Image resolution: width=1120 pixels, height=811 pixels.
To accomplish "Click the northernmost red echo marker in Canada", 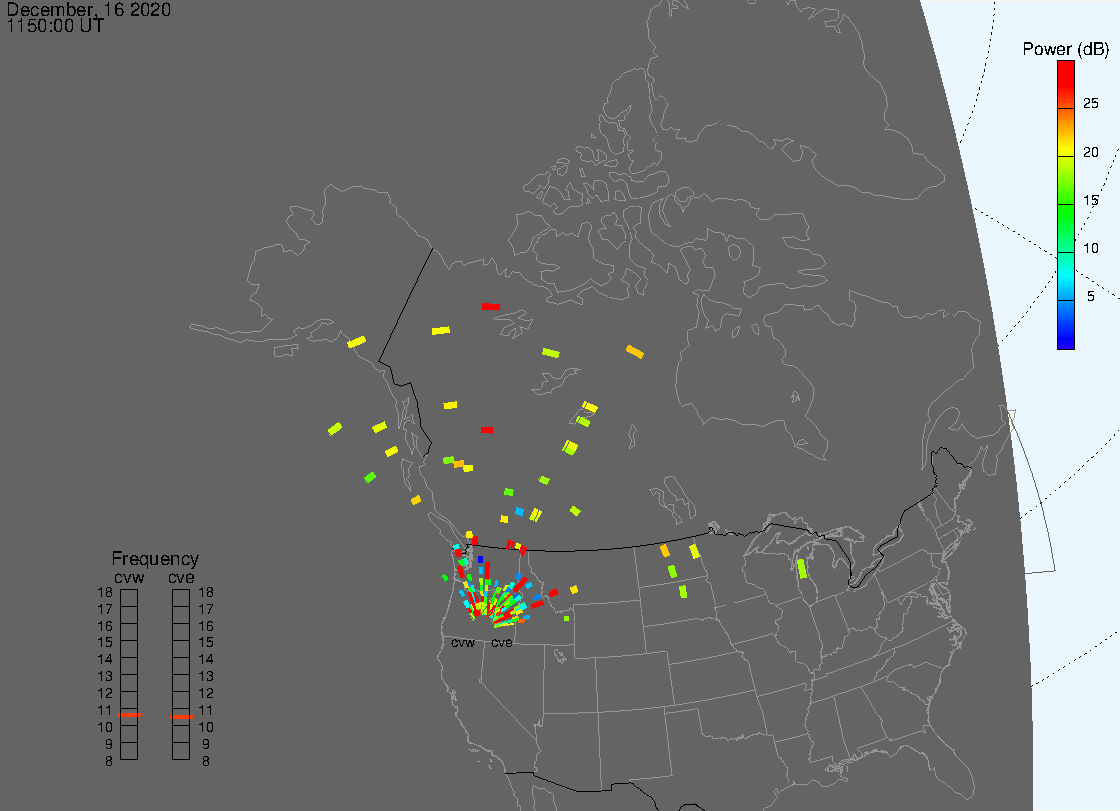I will point(491,307).
